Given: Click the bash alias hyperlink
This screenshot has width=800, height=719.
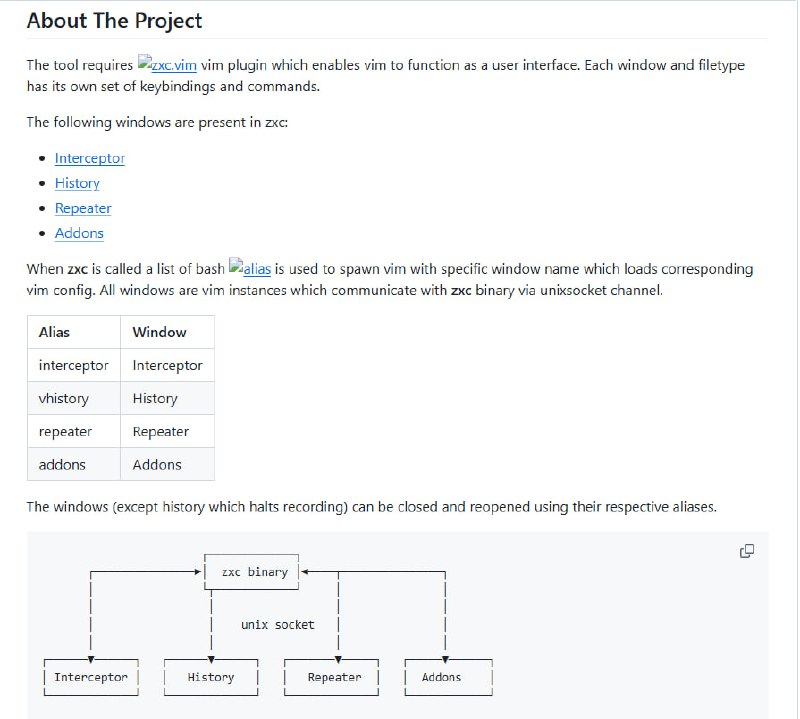Looking at the screenshot, I should pos(258,269).
